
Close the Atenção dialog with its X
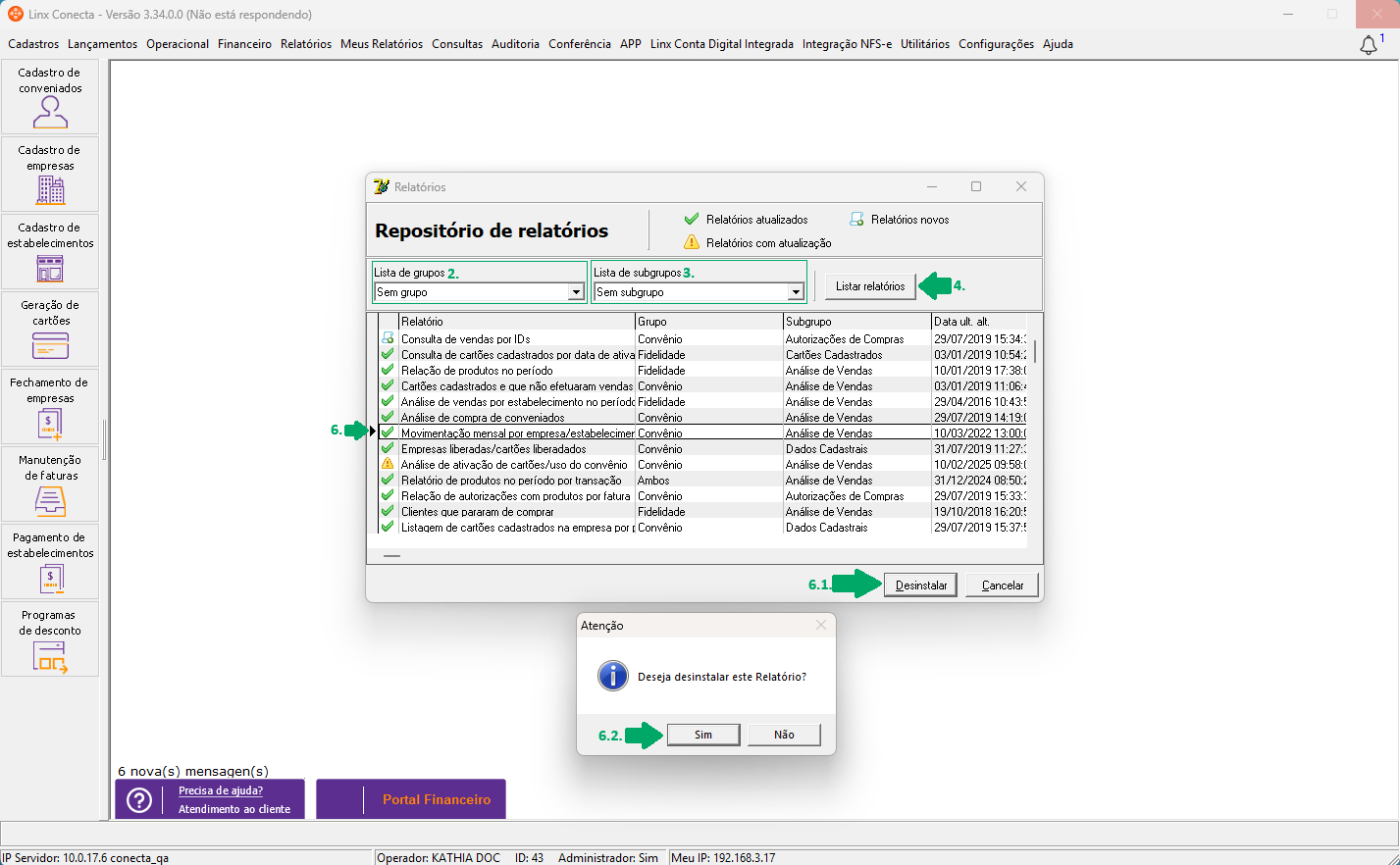point(821,625)
